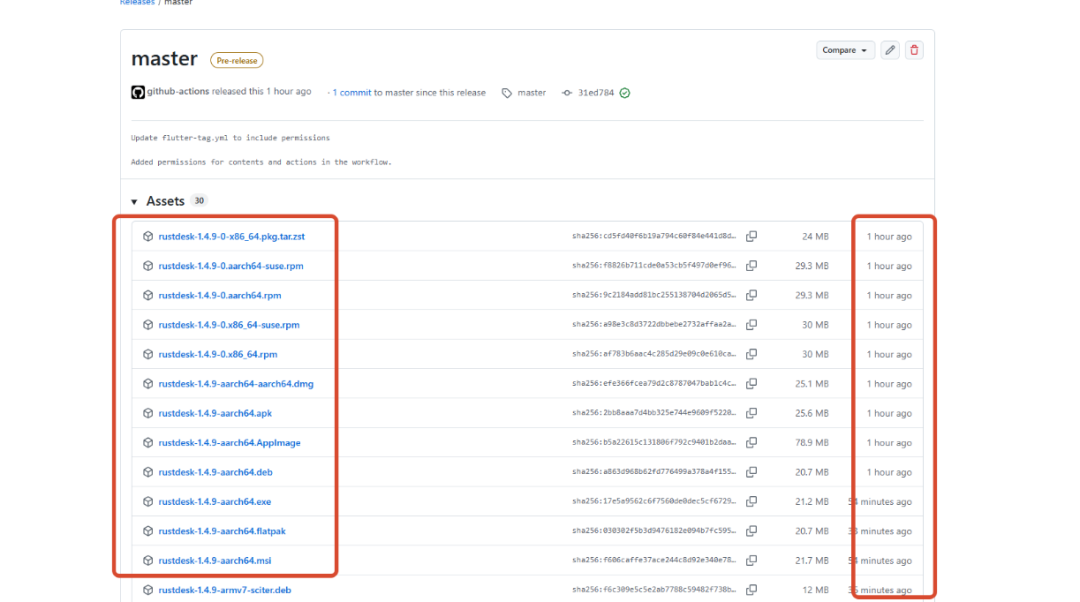
Task: Click the master tag link
Action: 531,92
